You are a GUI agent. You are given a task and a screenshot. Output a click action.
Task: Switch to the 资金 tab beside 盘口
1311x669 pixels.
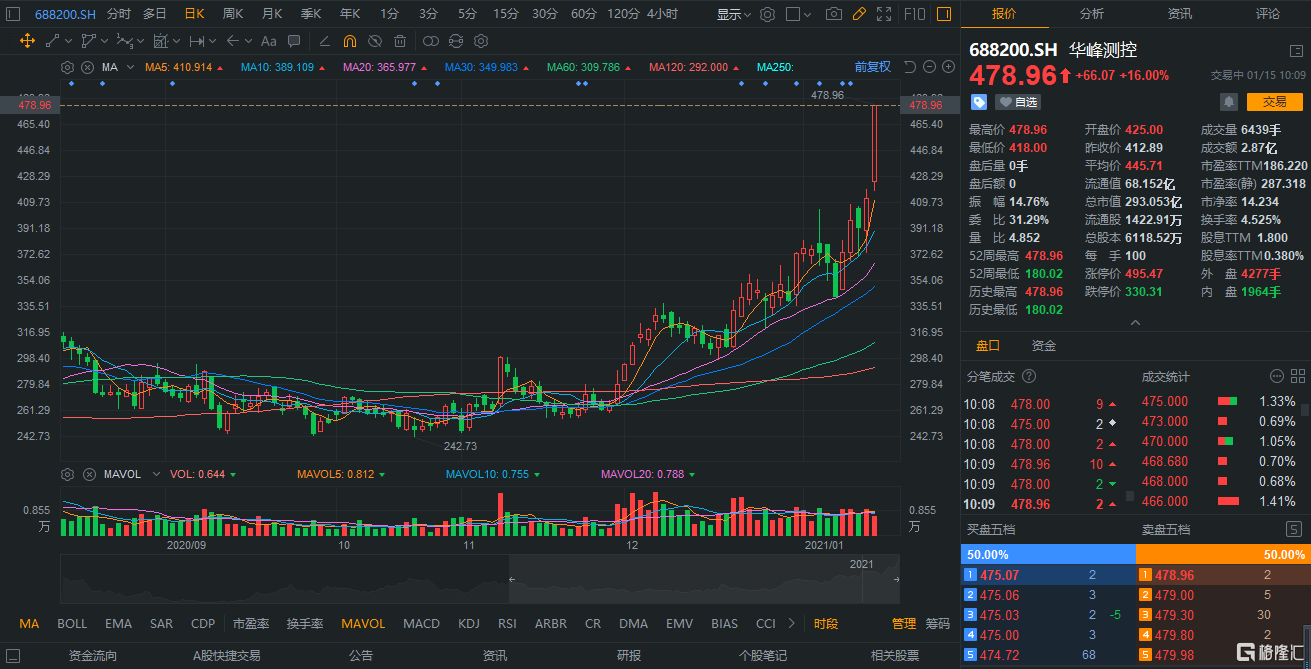point(1044,345)
